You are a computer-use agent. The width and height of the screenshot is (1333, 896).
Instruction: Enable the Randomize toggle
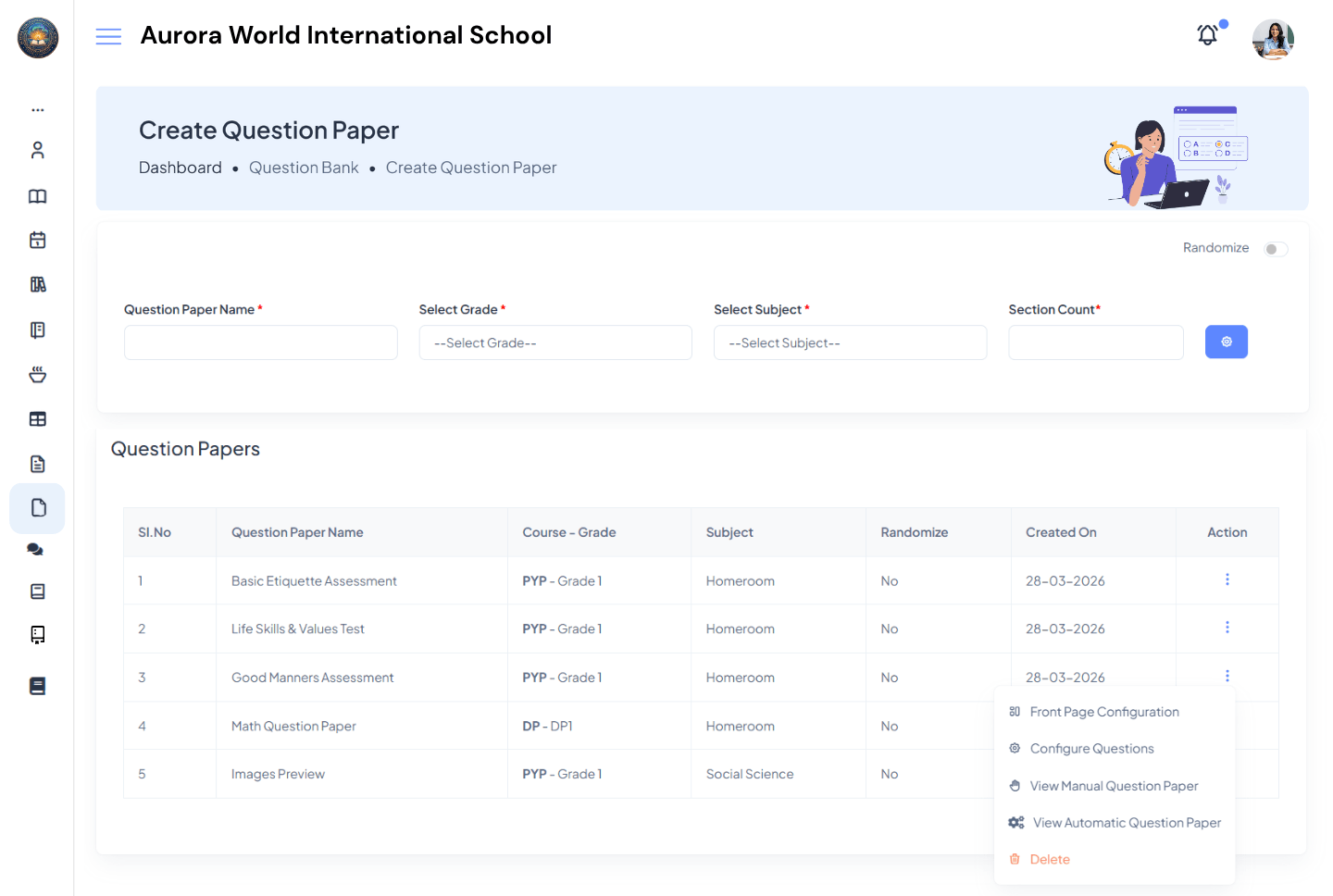point(1275,248)
